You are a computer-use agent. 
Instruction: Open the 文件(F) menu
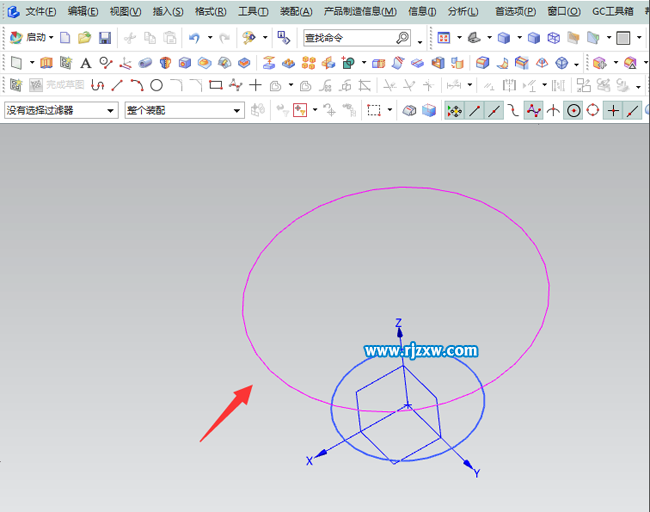pyautogui.click(x=40, y=11)
